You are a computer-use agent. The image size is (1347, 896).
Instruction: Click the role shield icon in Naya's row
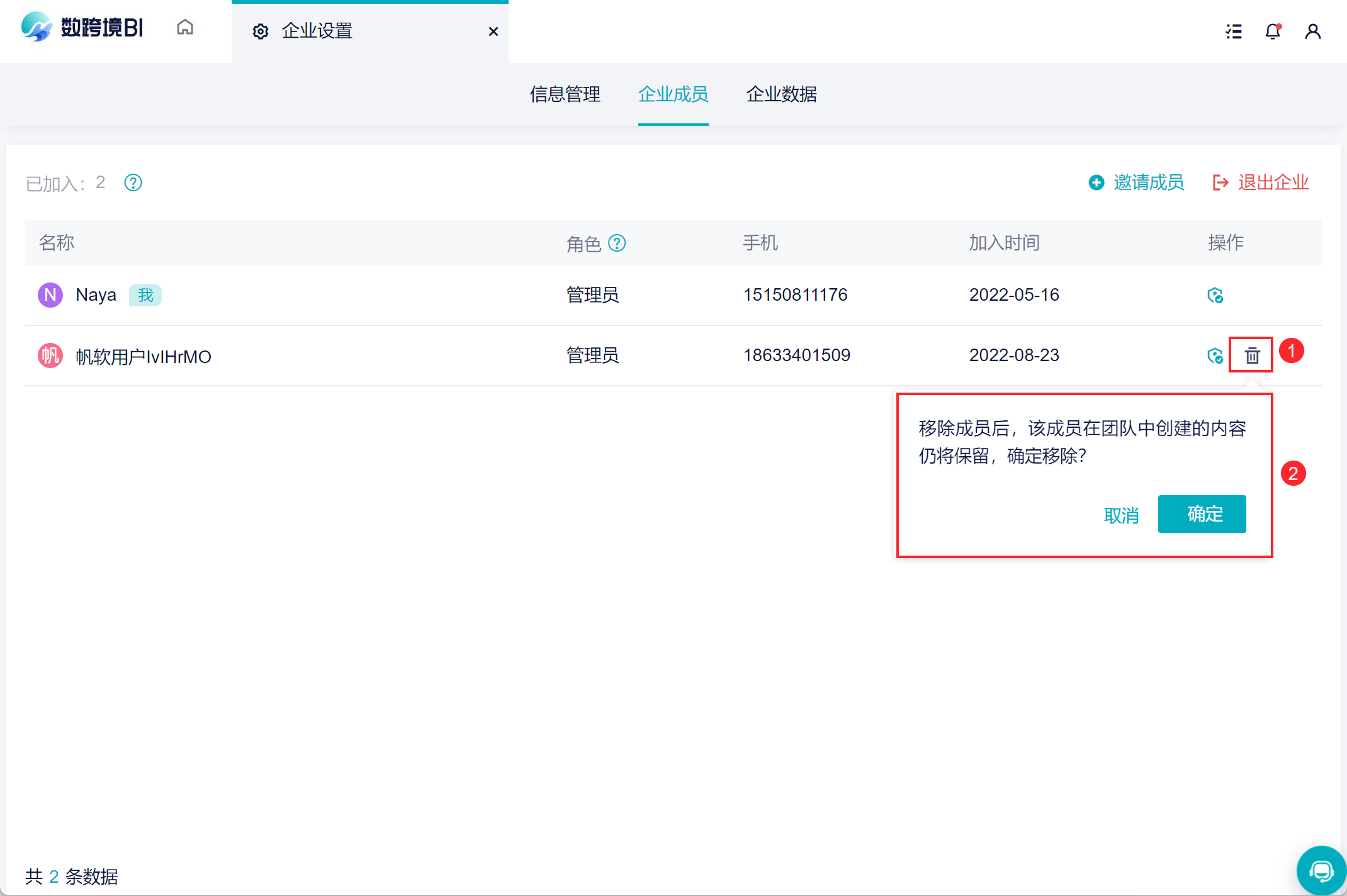coord(1215,295)
